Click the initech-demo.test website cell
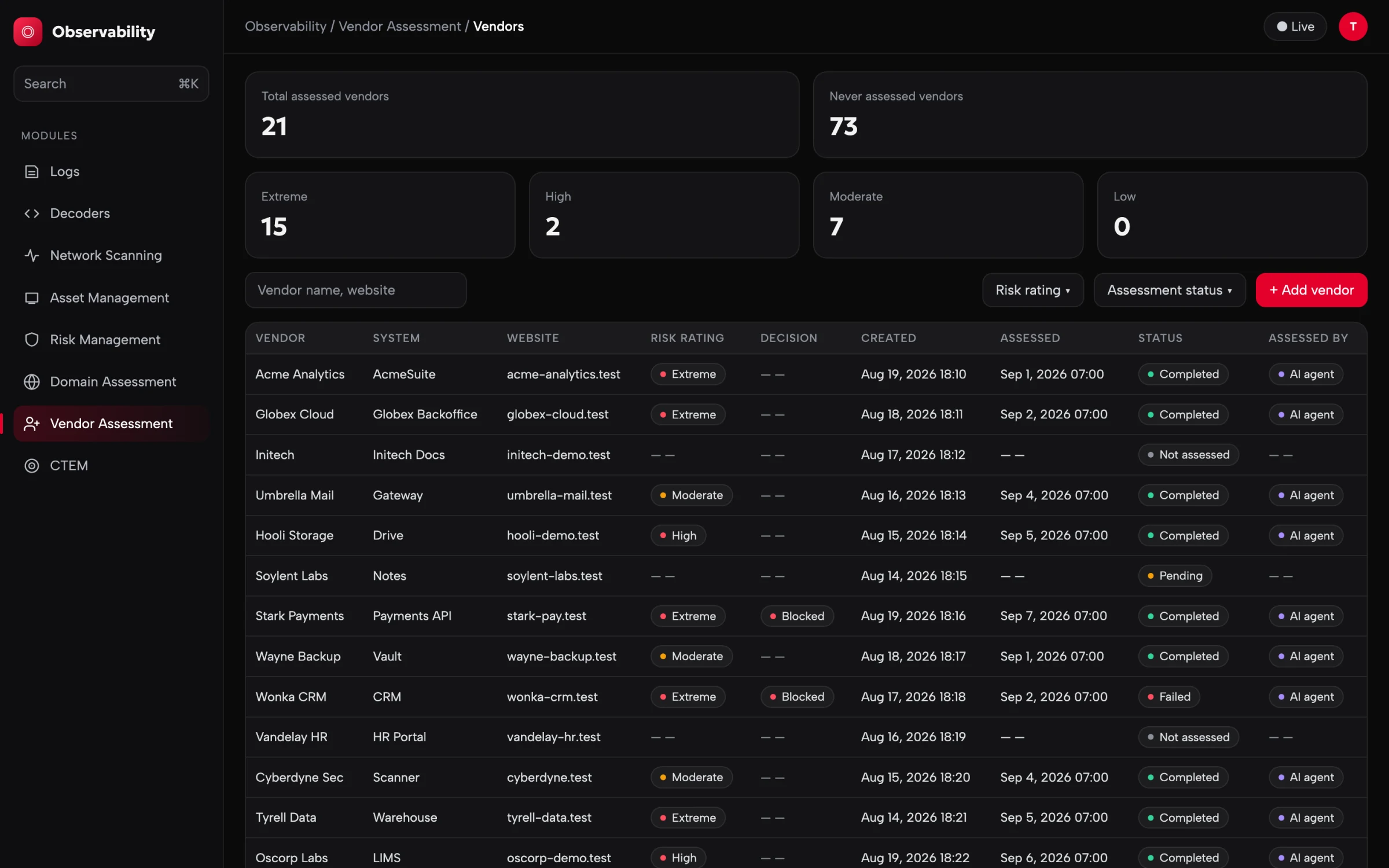 [558, 455]
